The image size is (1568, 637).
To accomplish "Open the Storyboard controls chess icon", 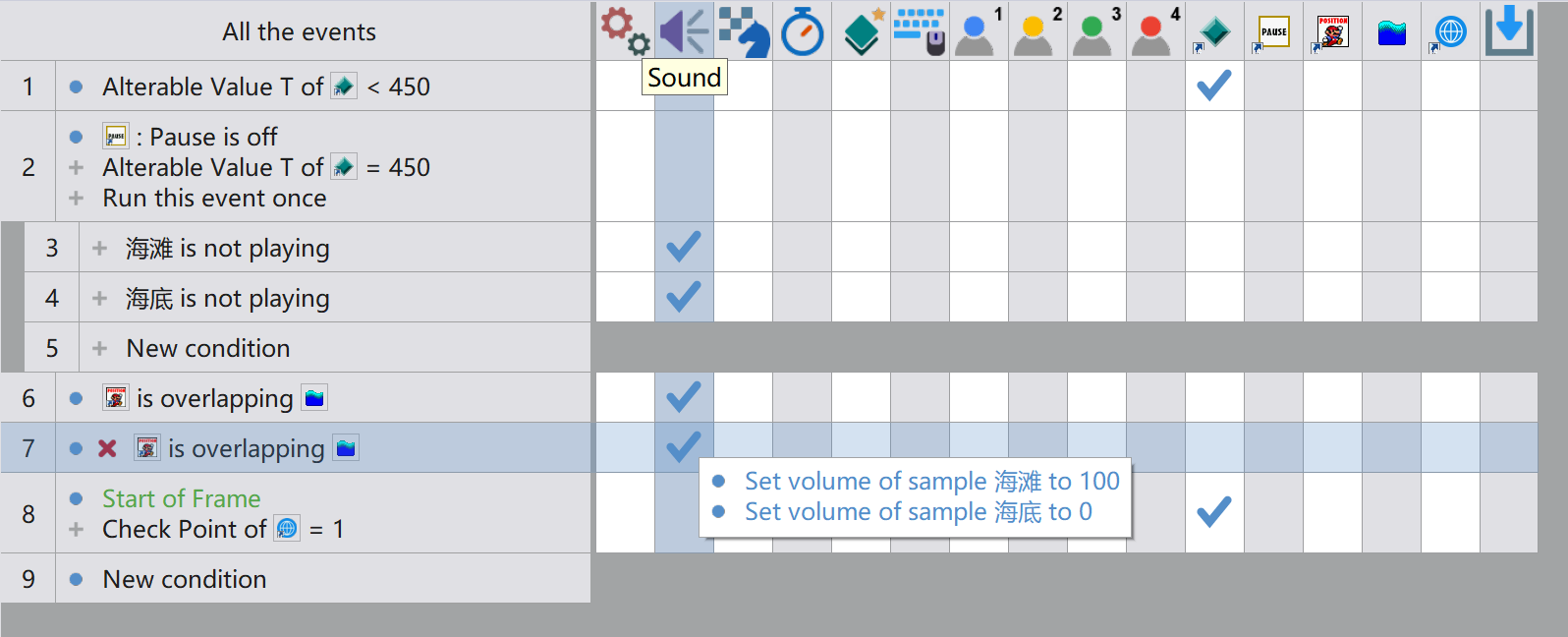I will click(x=744, y=31).
